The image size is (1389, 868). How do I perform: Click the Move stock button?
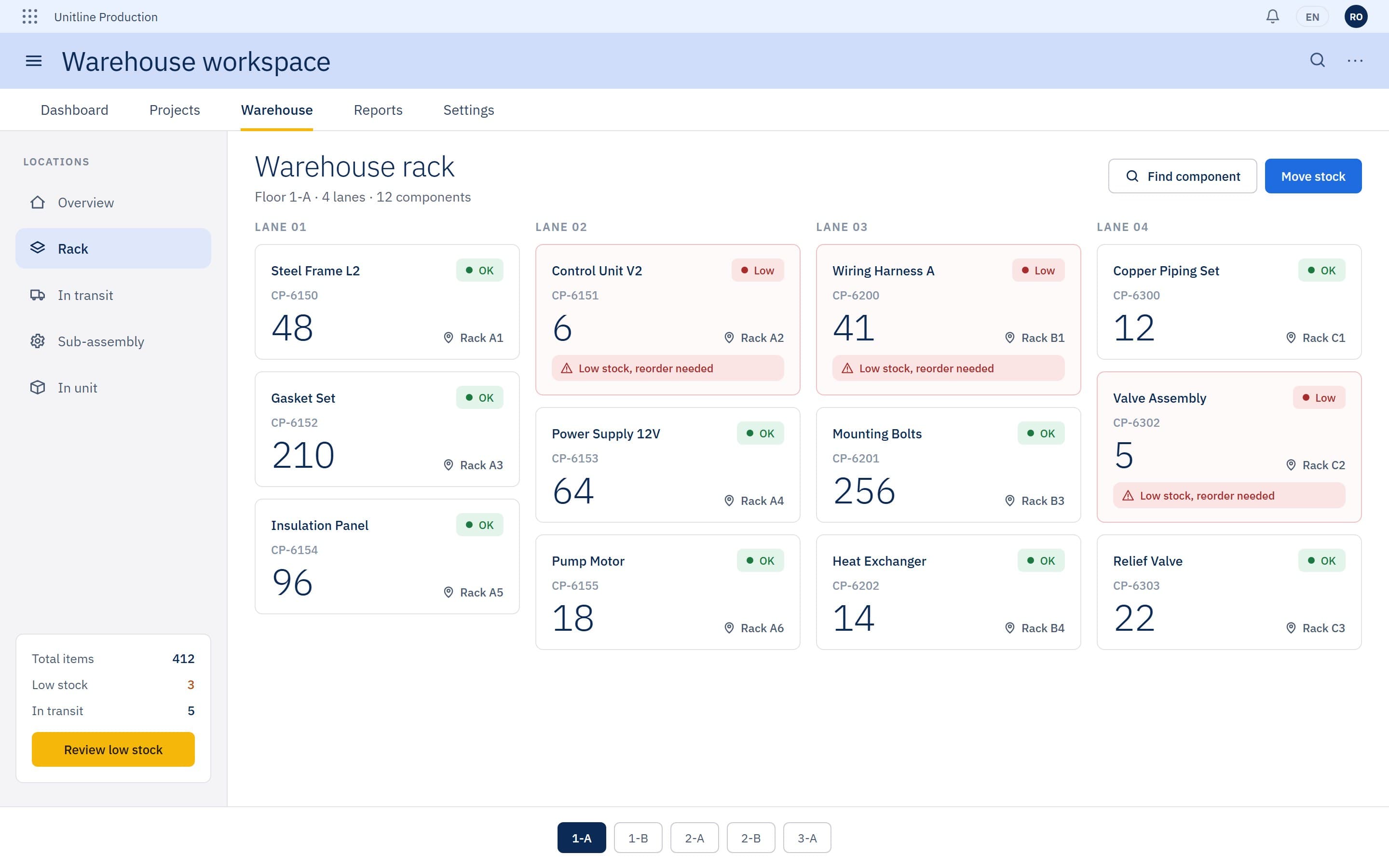[1313, 176]
